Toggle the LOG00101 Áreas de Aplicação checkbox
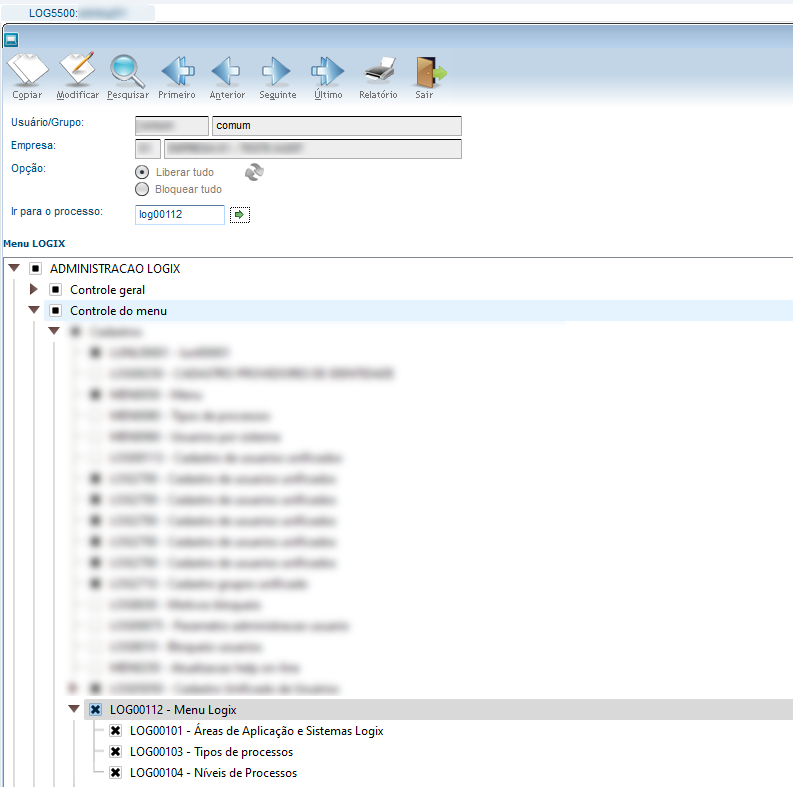The height and width of the screenshot is (787, 793). (x=115, y=731)
